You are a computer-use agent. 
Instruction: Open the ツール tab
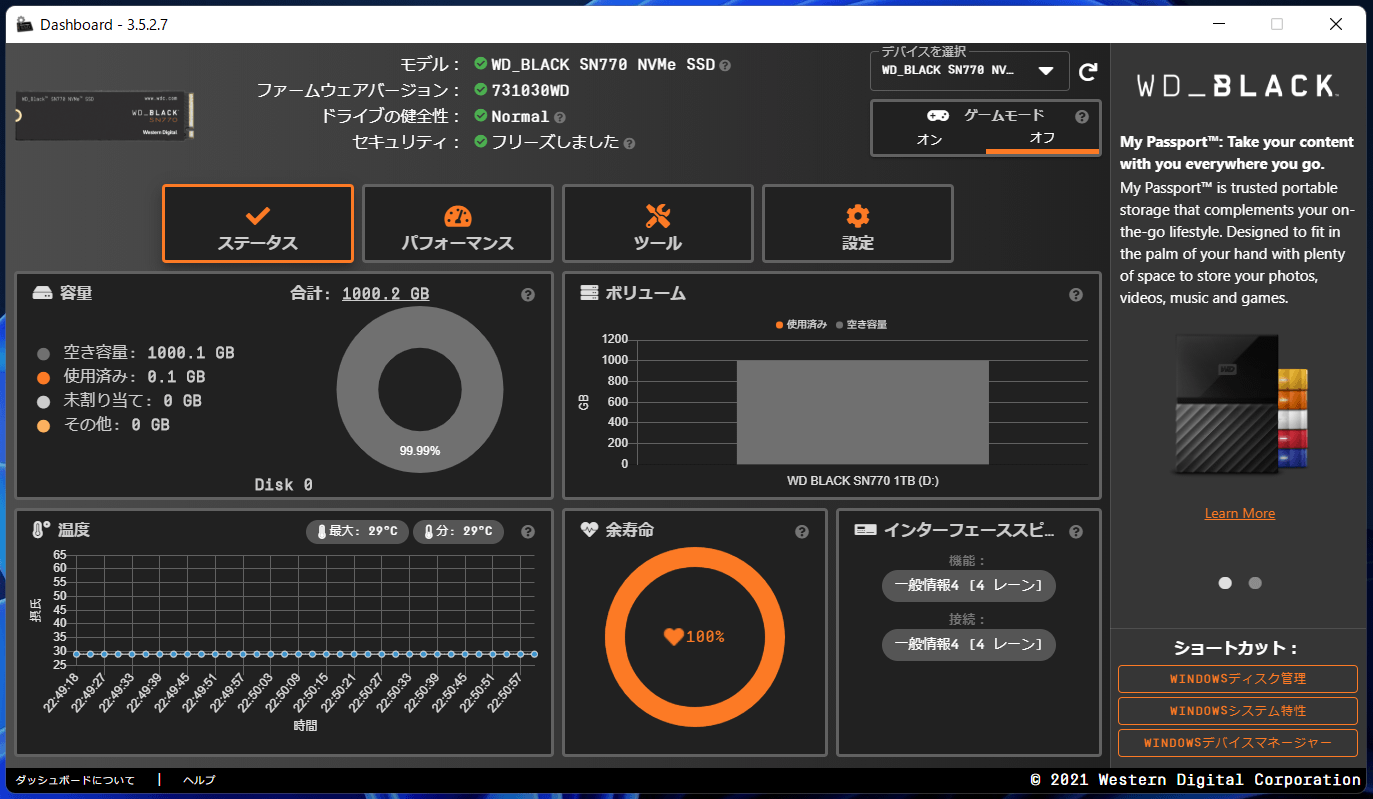[x=658, y=223]
